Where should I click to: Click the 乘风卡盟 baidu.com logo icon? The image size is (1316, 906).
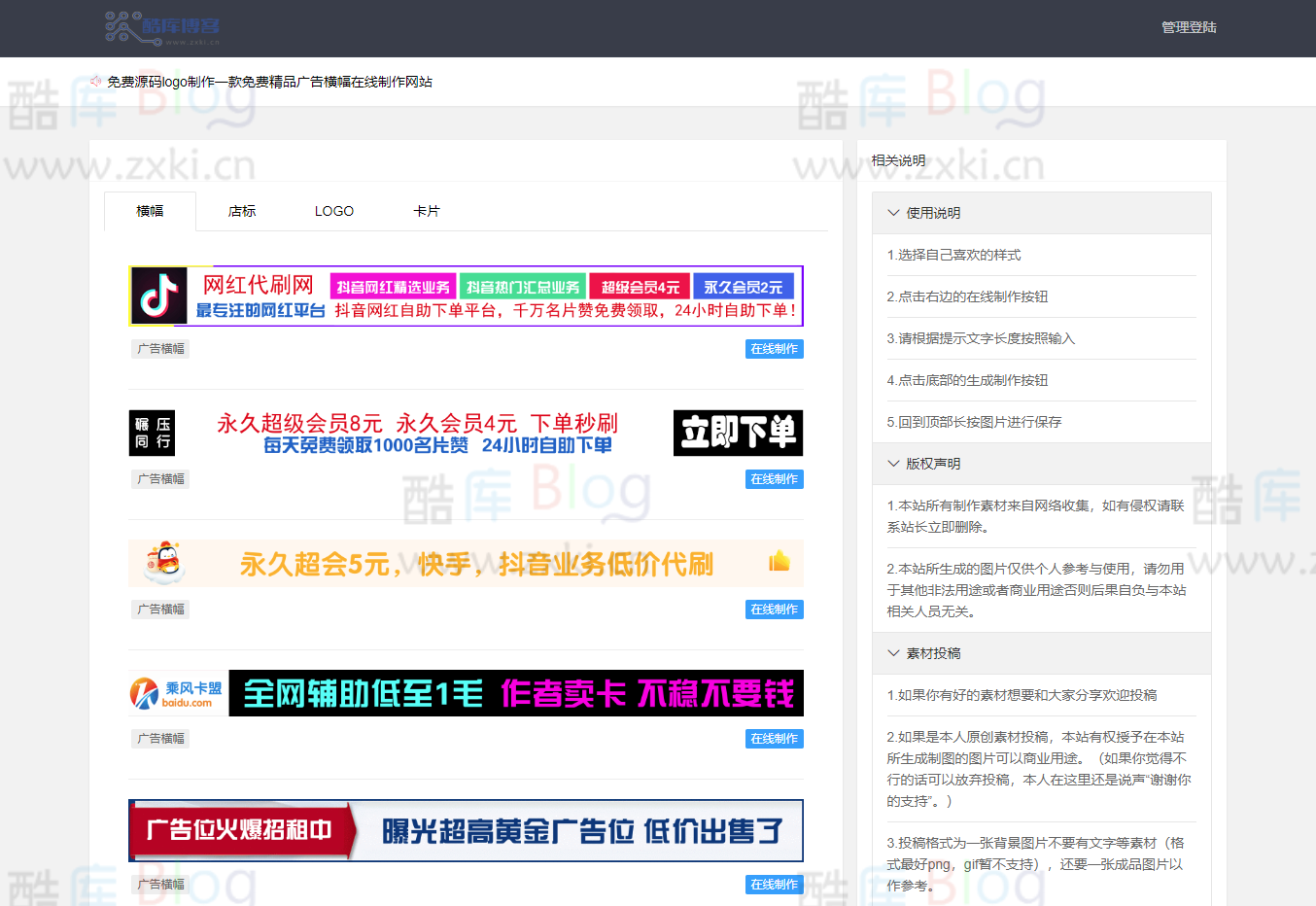coord(174,693)
